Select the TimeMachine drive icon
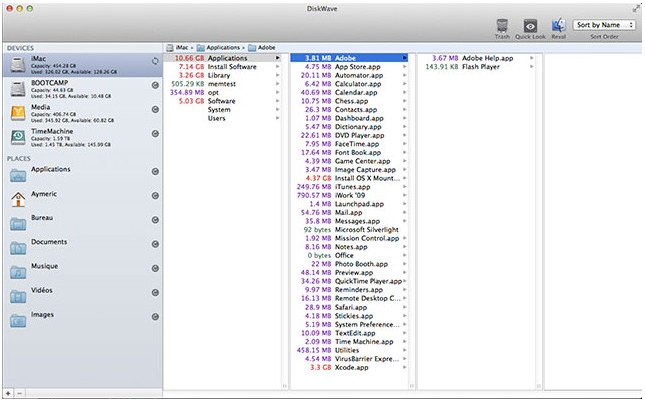 tap(18, 137)
